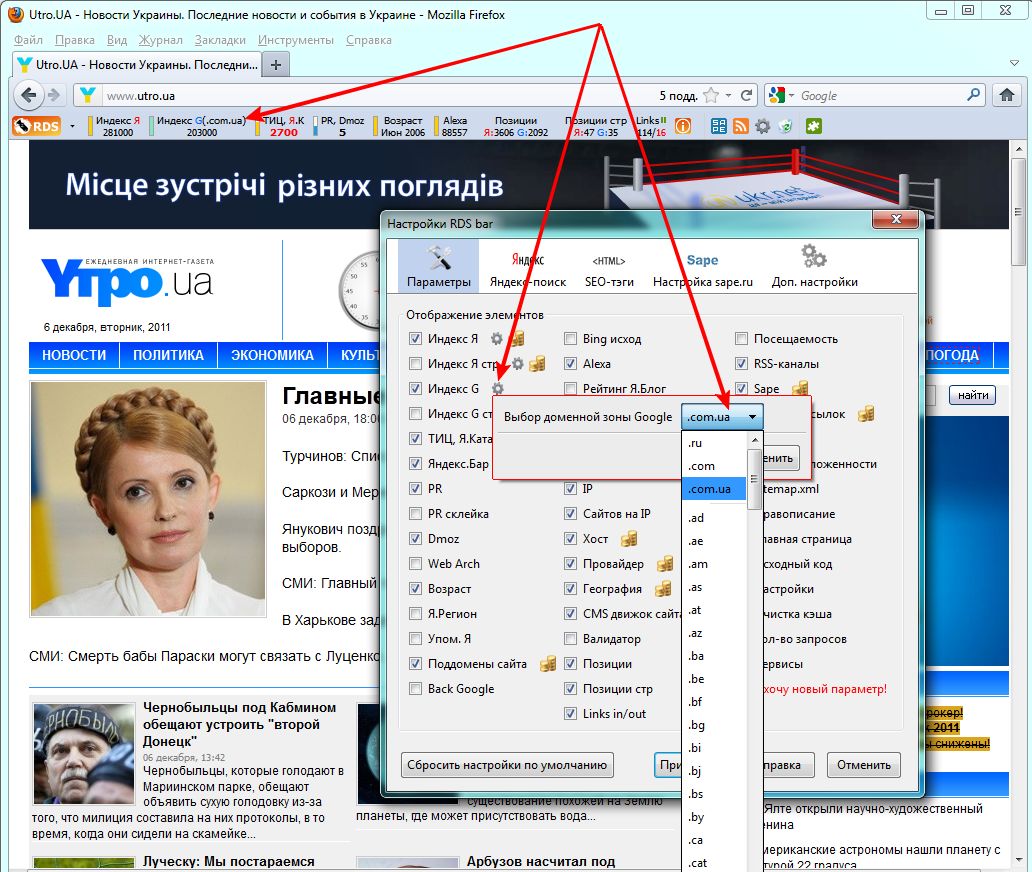
Task: Toggle the Dmoz checkbox
Action: click(x=415, y=538)
